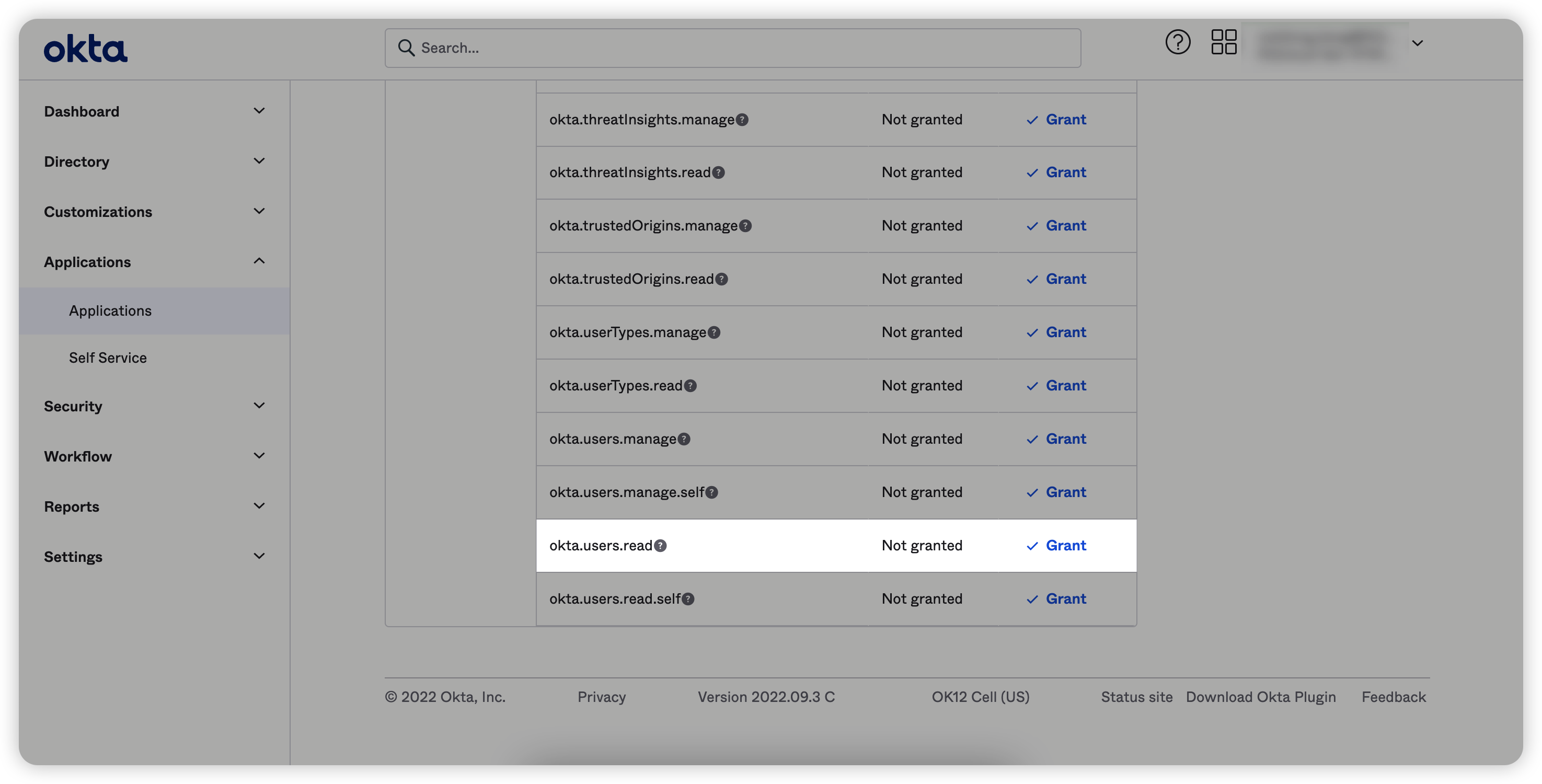
Task: Grant the okta.users.read scope
Action: coord(1065,546)
